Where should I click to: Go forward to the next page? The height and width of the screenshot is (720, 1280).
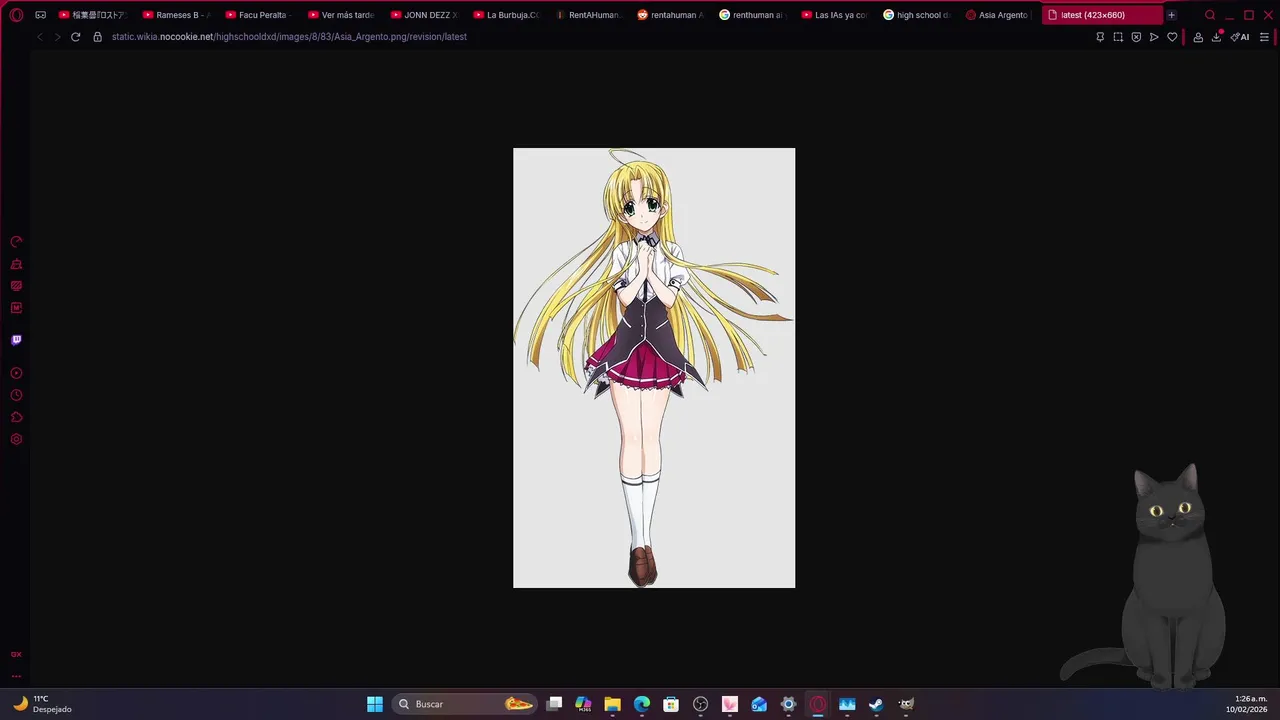[57, 37]
